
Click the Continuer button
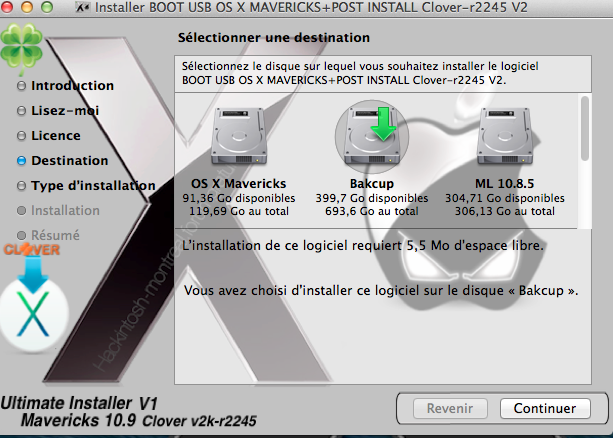pos(545,408)
